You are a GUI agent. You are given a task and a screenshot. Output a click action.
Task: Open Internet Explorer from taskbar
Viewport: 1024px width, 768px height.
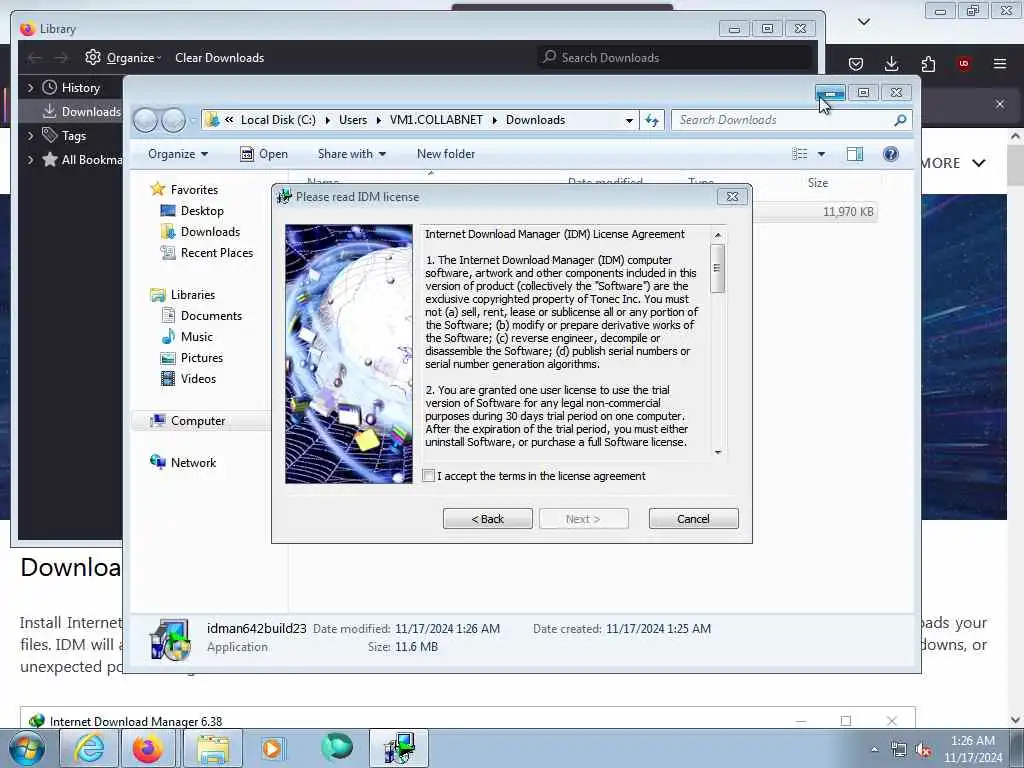89,748
